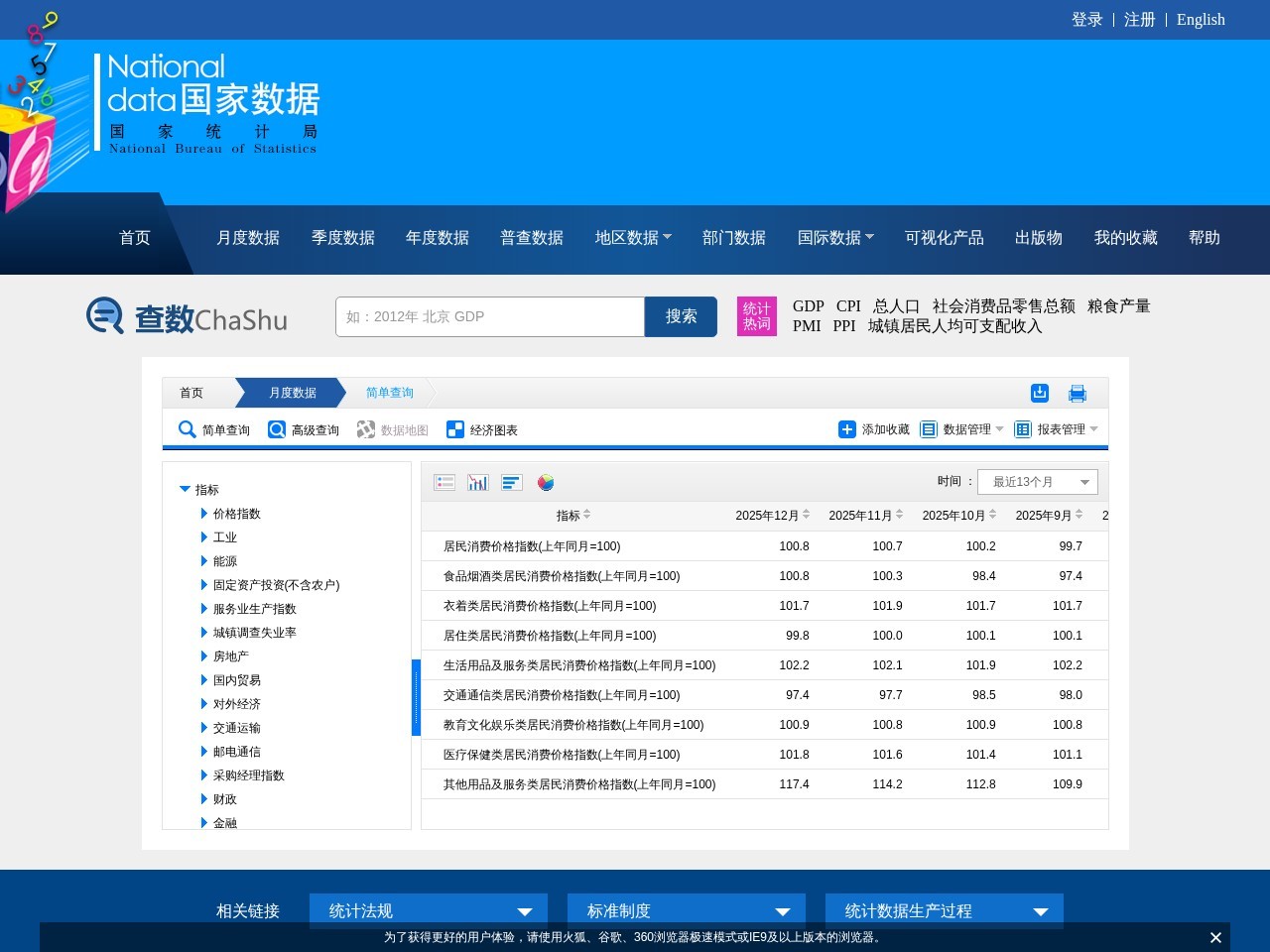
Task: Sort by the 2025年12月 column arrows
Action: (x=807, y=515)
